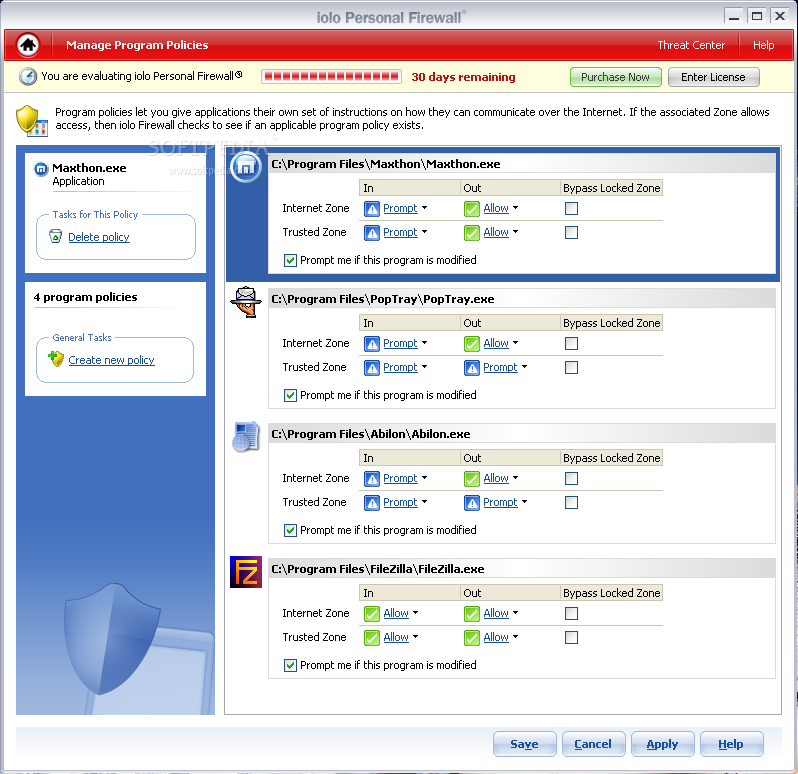This screenshot has height=774, width=798.
Task: Select the Abilon.exe policy header
Action: click(521, 434)
